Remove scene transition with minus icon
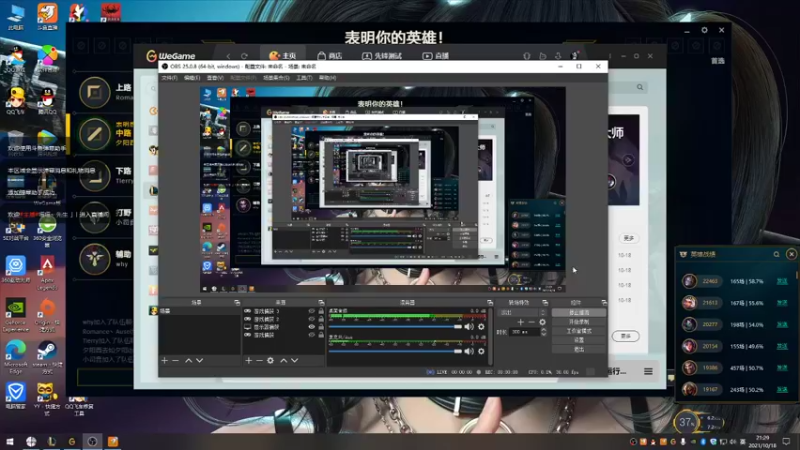800x450 pixels. [532, 322]
